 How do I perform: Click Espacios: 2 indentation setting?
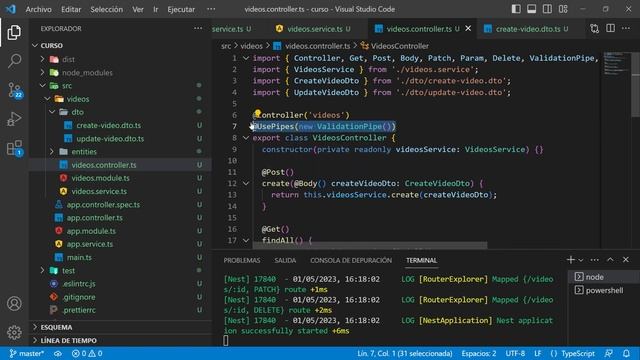(x=479, y=353)
